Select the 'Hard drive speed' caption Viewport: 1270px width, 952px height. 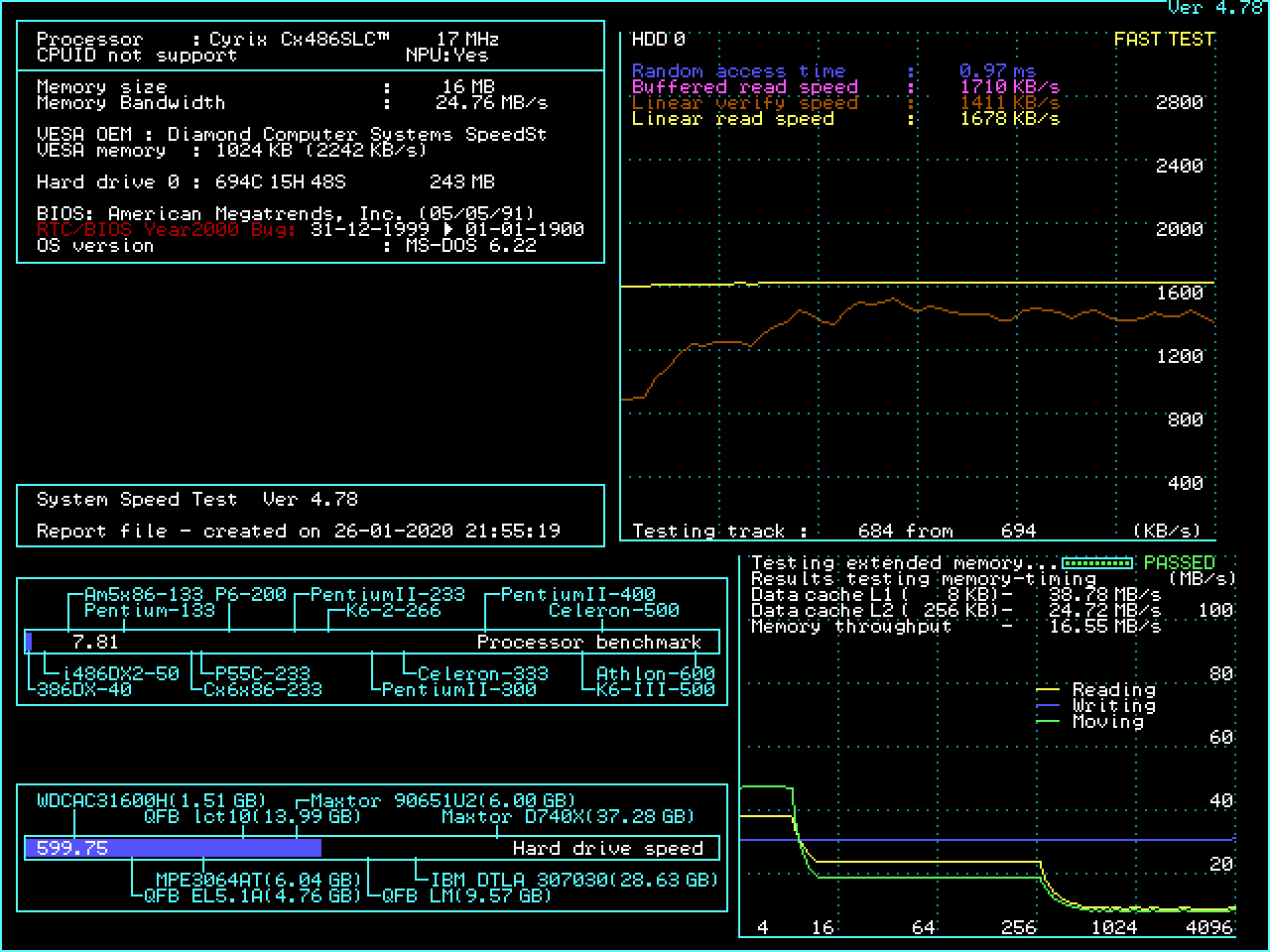(x=608, y=849)
